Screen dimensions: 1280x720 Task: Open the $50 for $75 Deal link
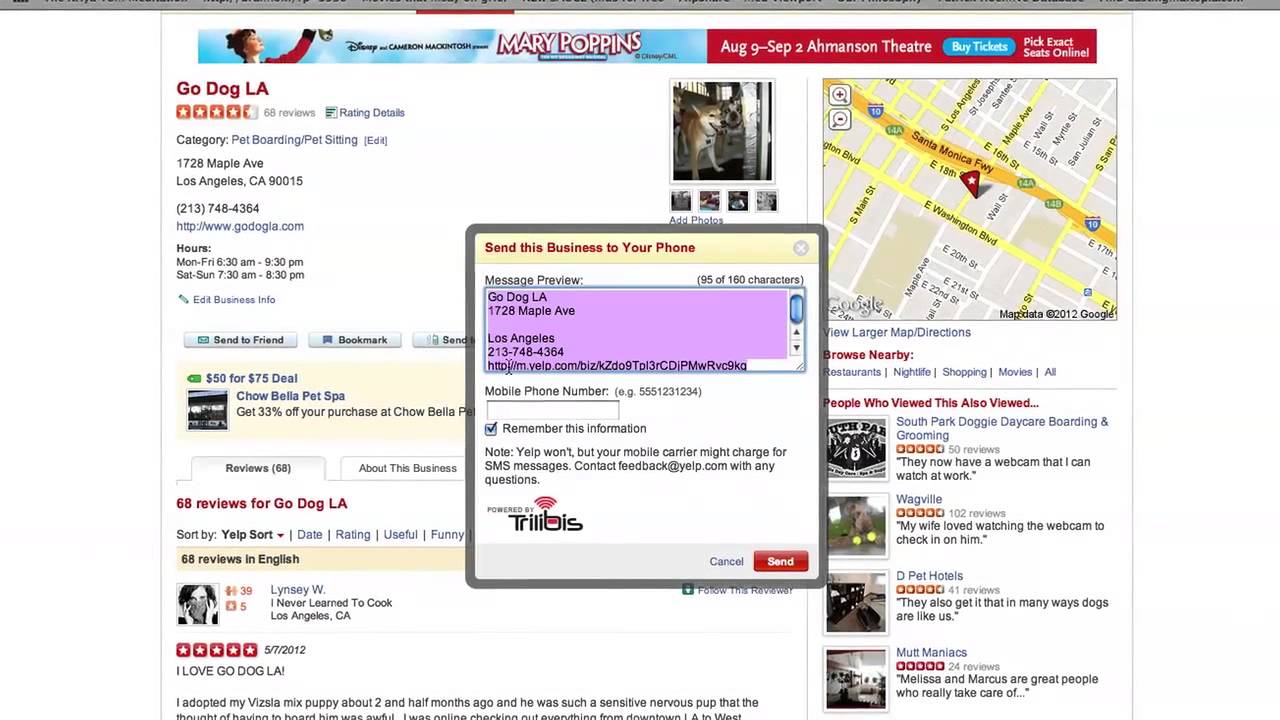[x=251, y=378]
